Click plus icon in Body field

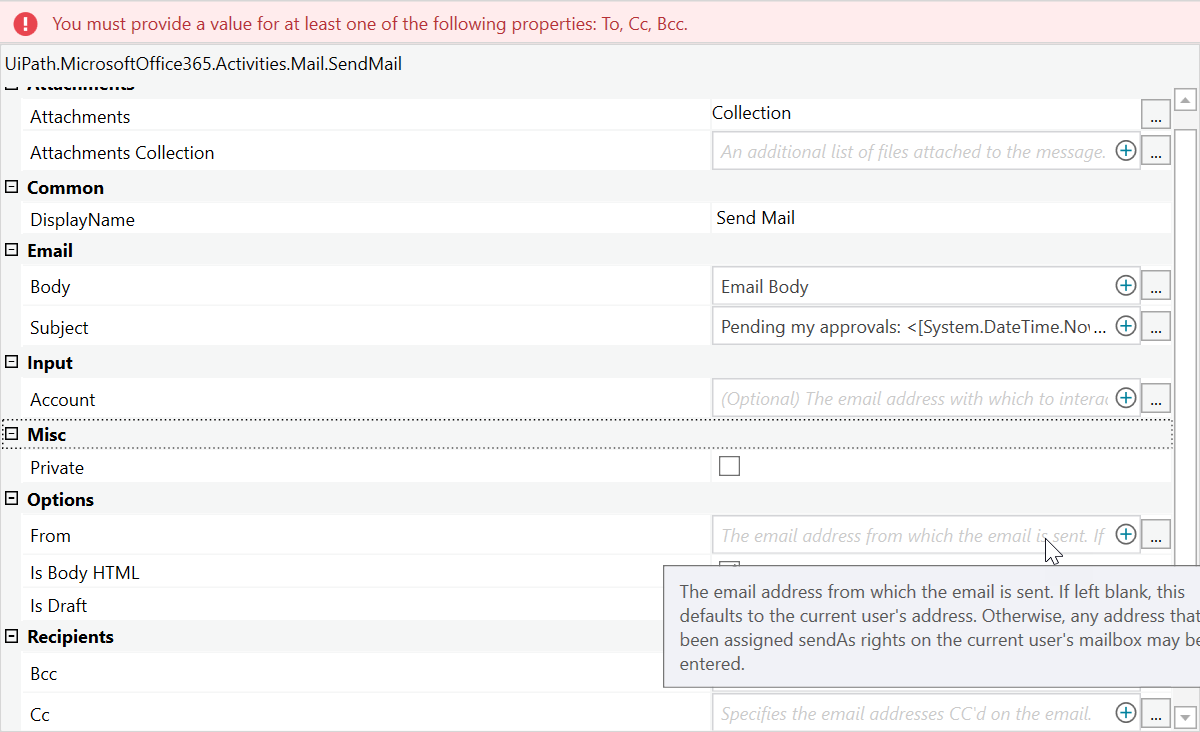click(x=1126, y=286)
